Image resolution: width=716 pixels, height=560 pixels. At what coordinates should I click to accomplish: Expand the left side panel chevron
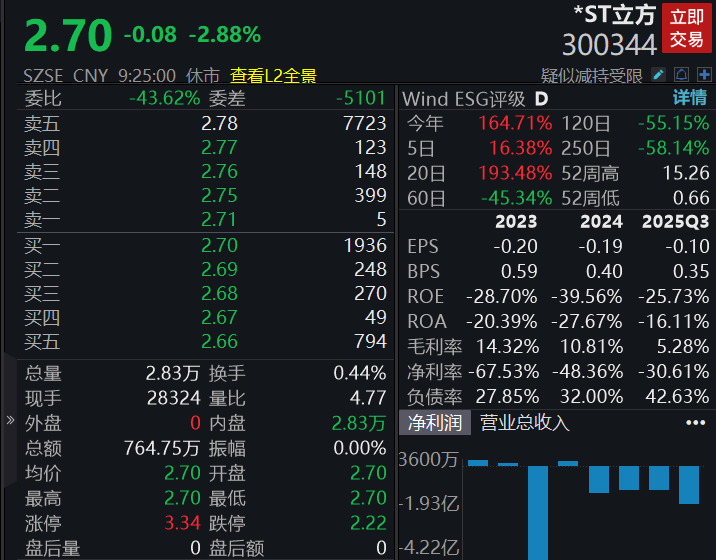(x=9, y=420)
